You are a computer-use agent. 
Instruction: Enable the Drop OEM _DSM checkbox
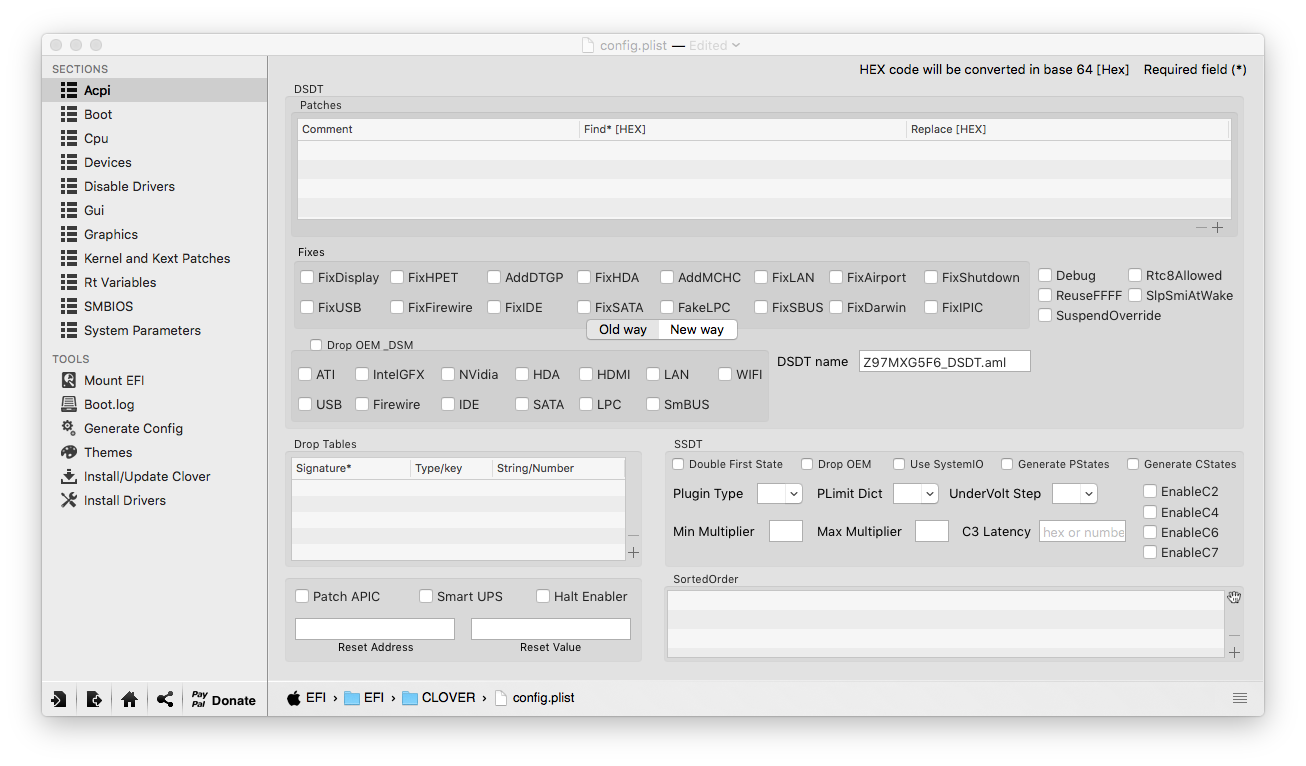316,345
